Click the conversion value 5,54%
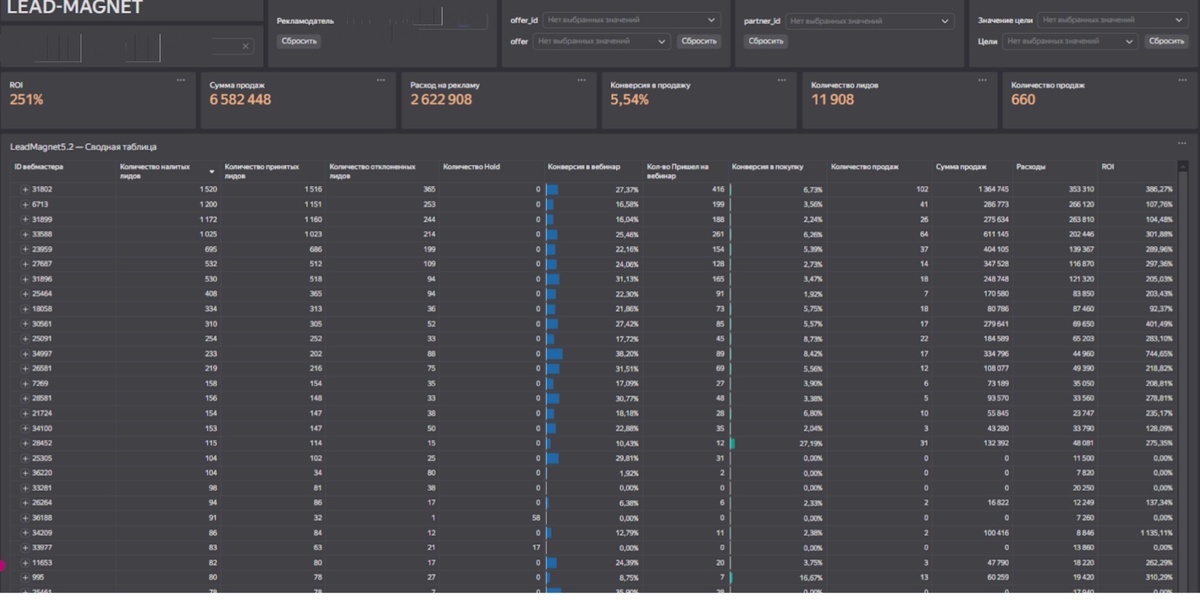The height and width of the screenshot is (600, 1200). (x=630, y=100)
